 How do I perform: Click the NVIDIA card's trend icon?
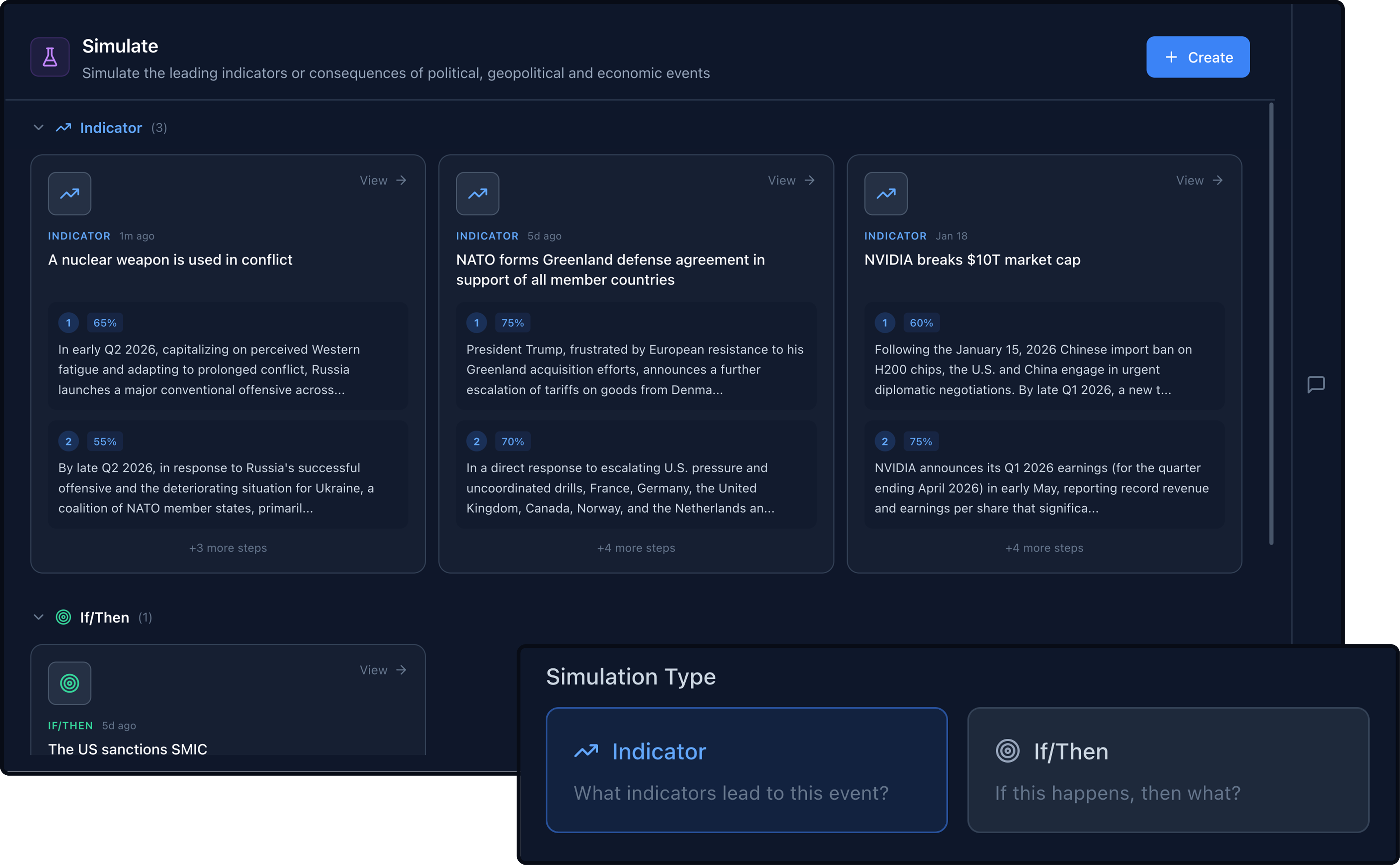point(885,194)
